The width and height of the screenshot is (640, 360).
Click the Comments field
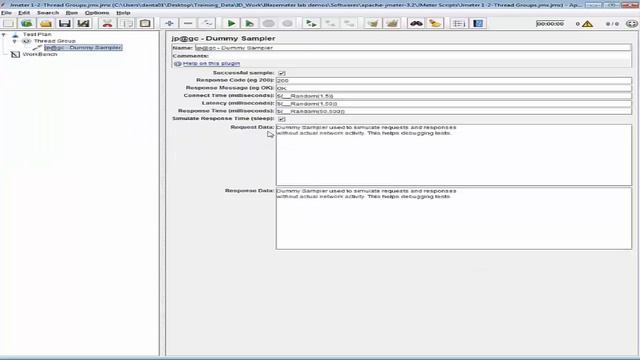(x=420, y=56)
